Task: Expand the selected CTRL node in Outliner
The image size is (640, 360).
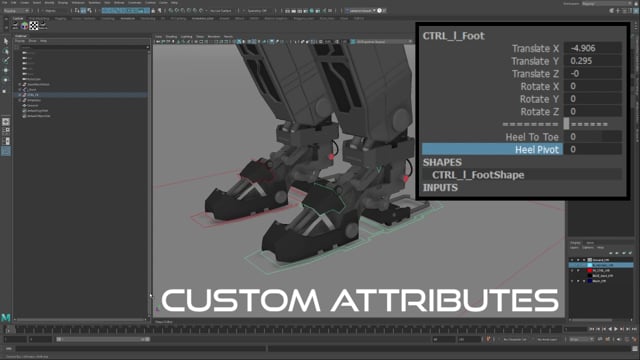Action: (20, 95)
